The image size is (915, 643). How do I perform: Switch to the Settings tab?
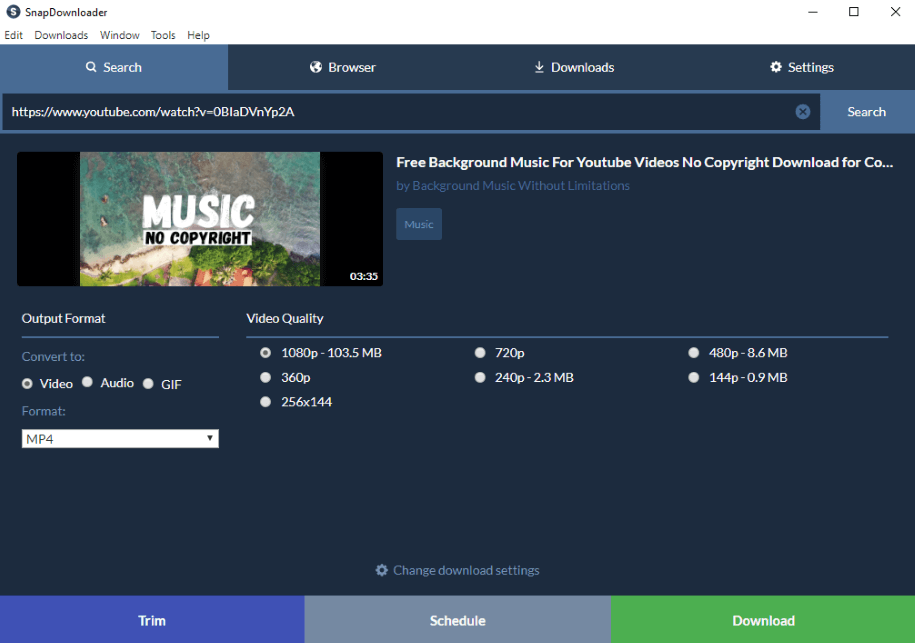[801, 67]
